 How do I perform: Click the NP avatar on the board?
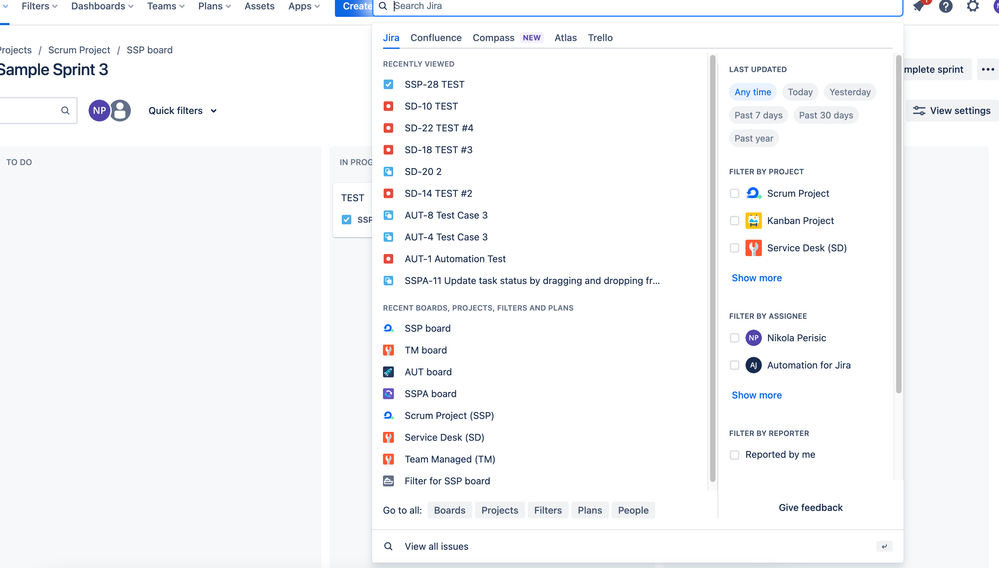pos(99,110)
